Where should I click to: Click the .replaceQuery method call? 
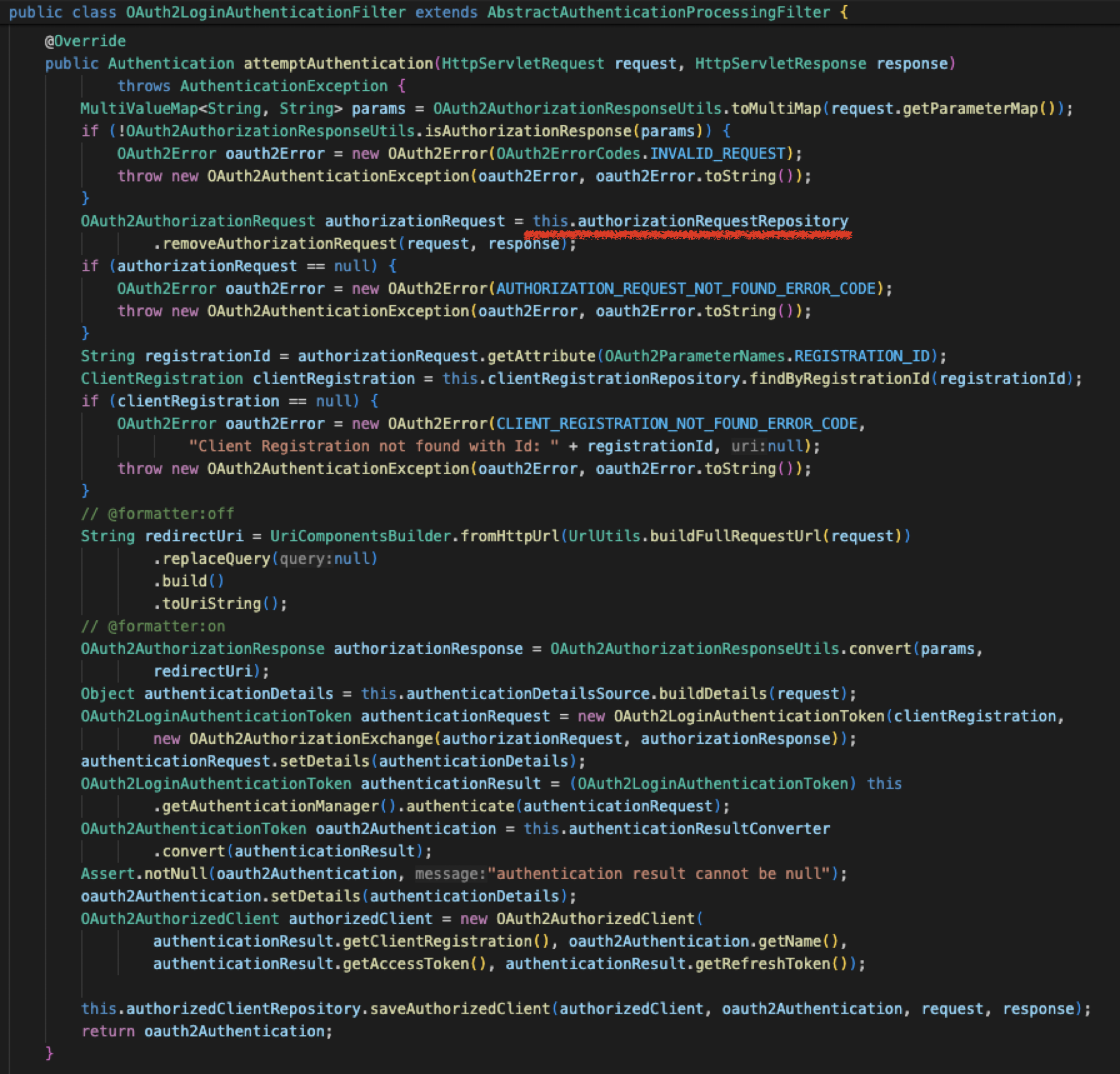tap(211, 559)
